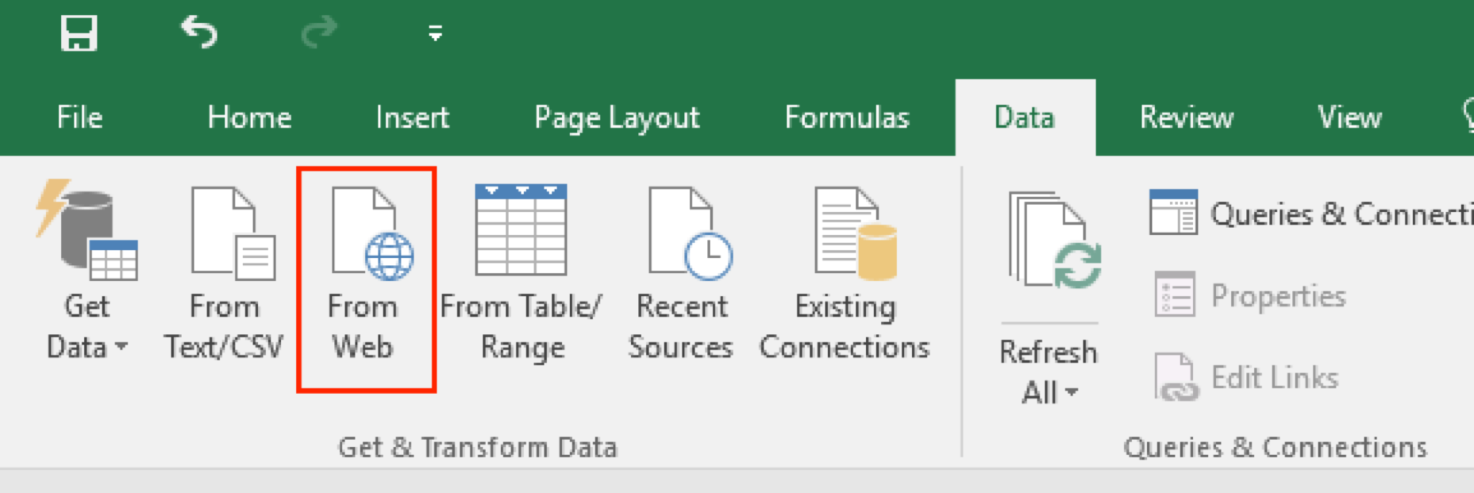Switch to the Review tab
This screenshot has height=493, width=1474.
1187,118
